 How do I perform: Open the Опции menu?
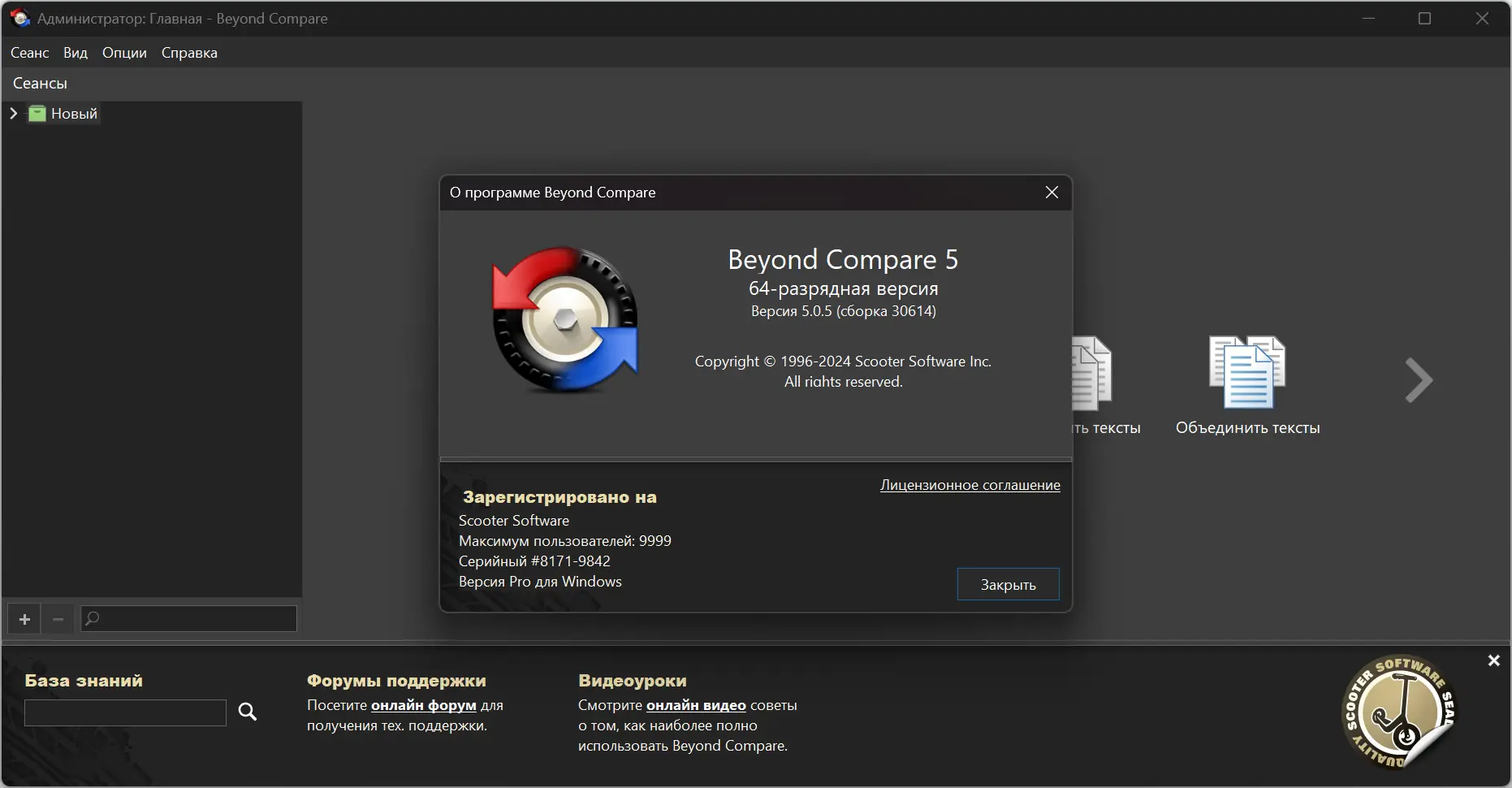click(x=123, y=52)
